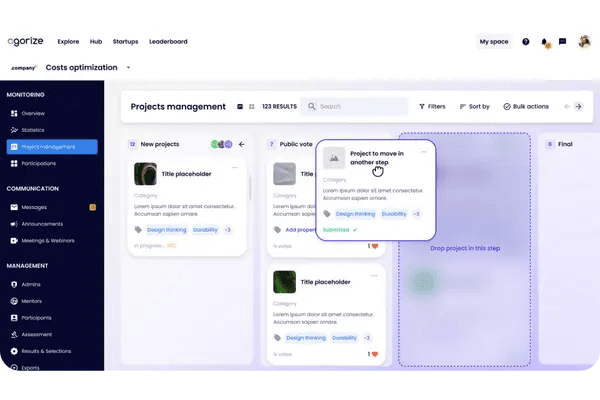Image resolution: width=600 pixels, height=400 pixels.
Task: Switch to kanban board view icon
Action: (x=240, y=106)
